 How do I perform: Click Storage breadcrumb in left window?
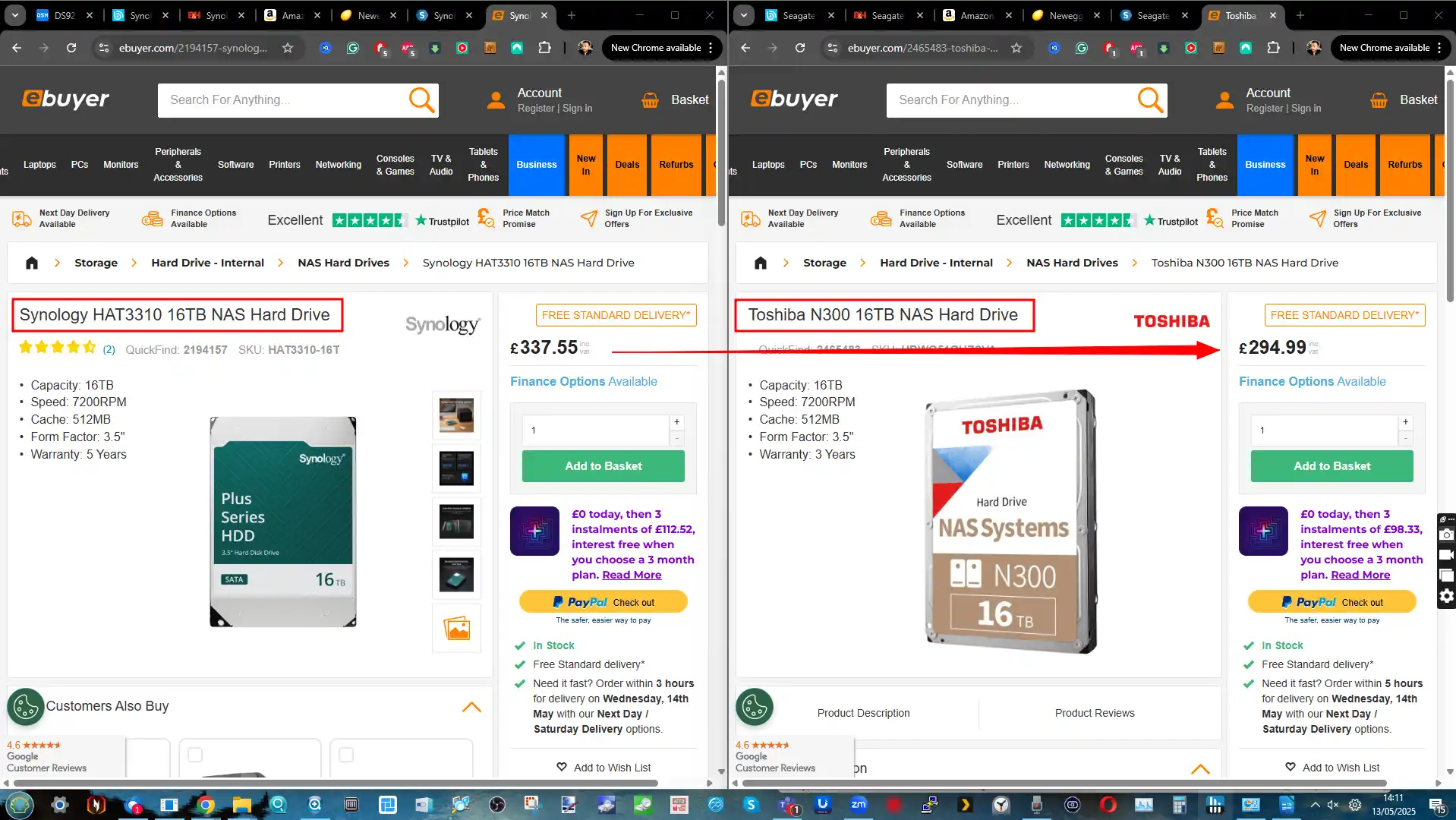coord(96,263)
